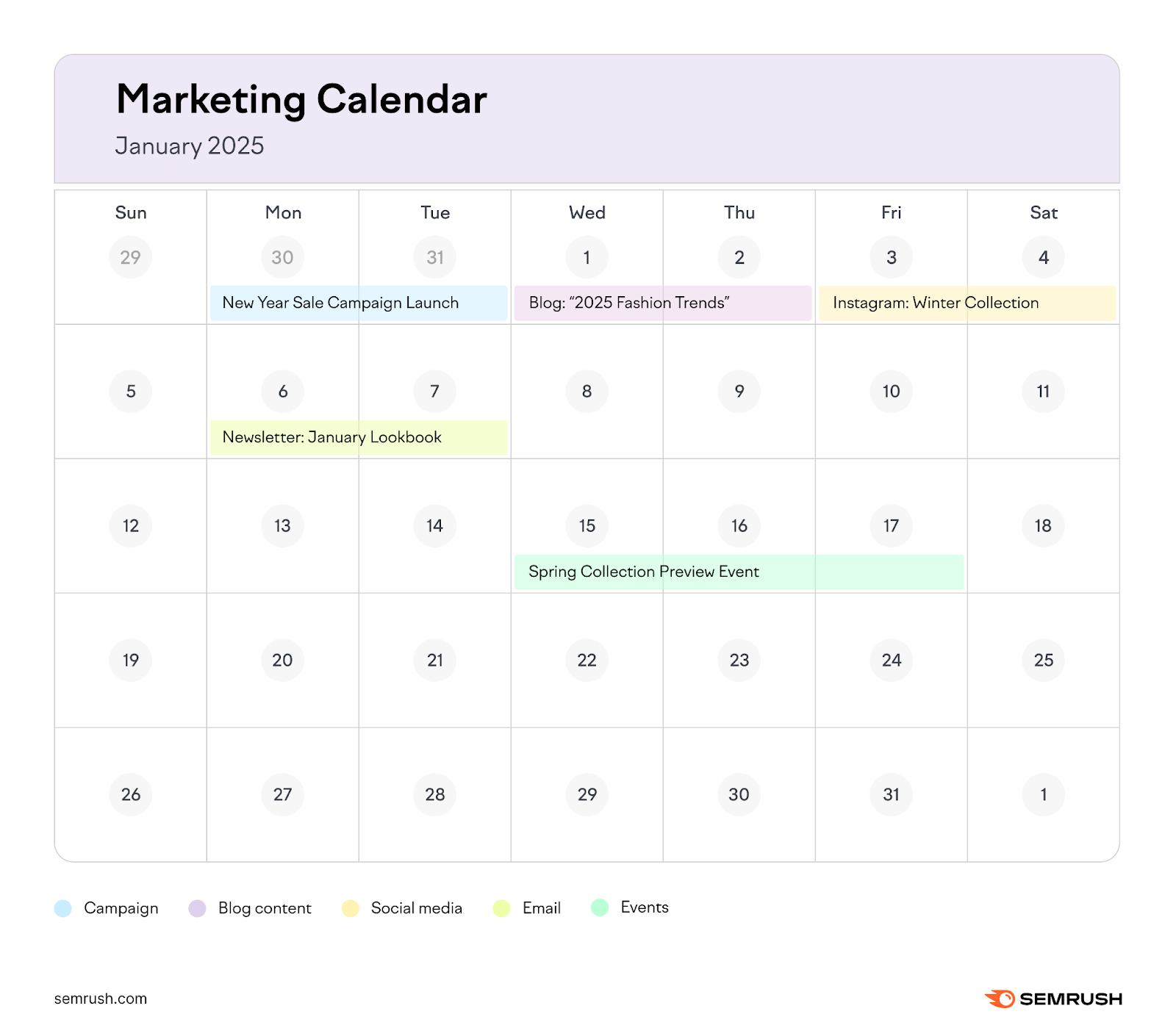Select date 27 in last week
This screenshot has width=1176, height=1025.
[282, 794]
